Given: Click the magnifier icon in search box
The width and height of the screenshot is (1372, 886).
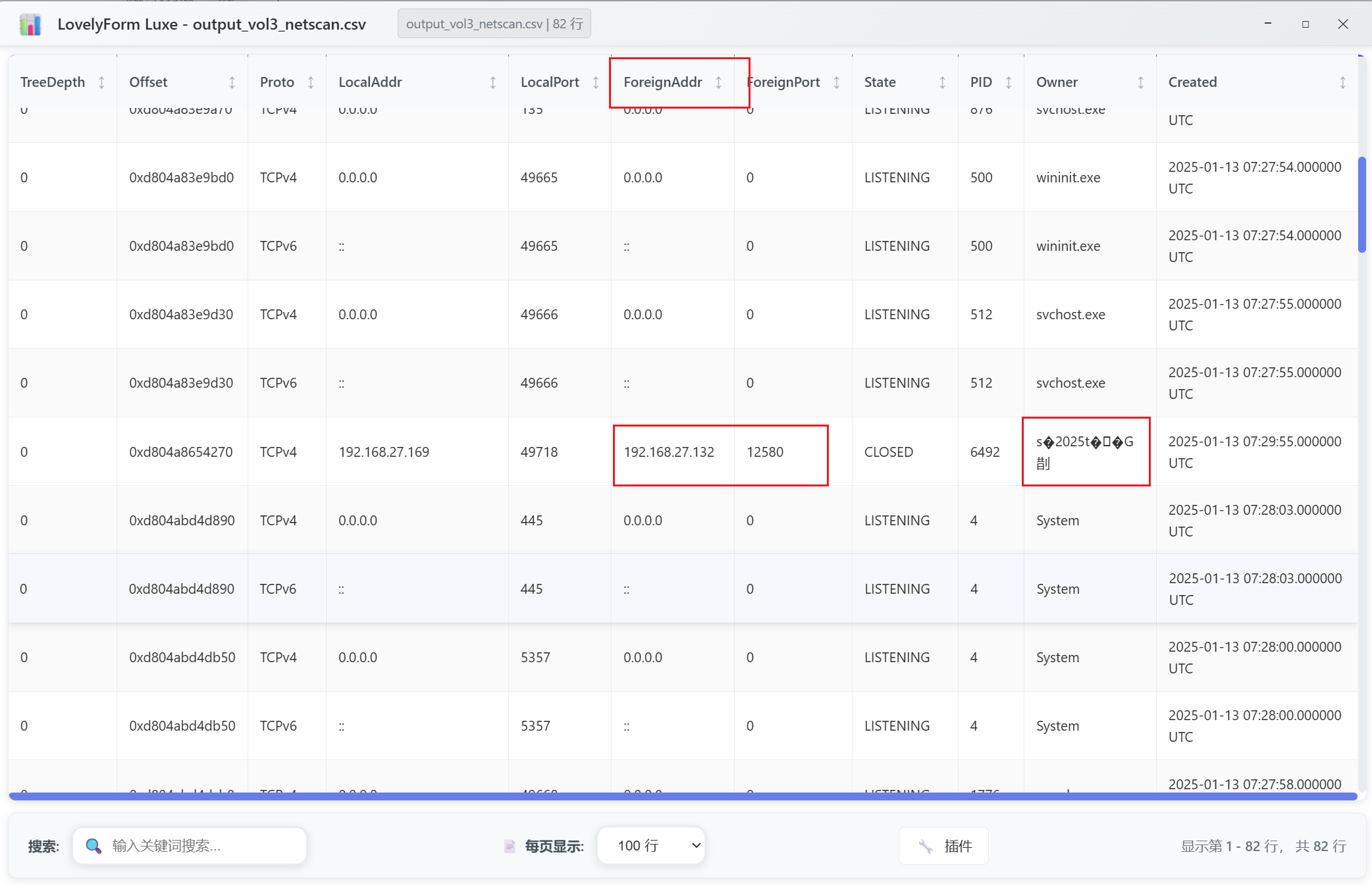Looking at the screenshot, I should (x=93, y=846).
